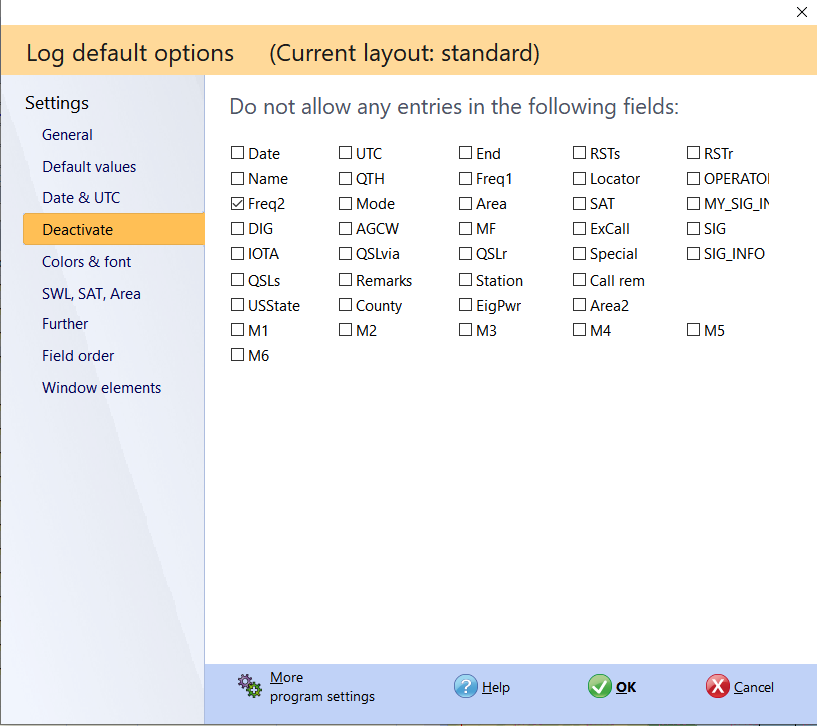Open the Window elements settings page
This screenshot has height=726, width=817.
click(x=102, y=388)
